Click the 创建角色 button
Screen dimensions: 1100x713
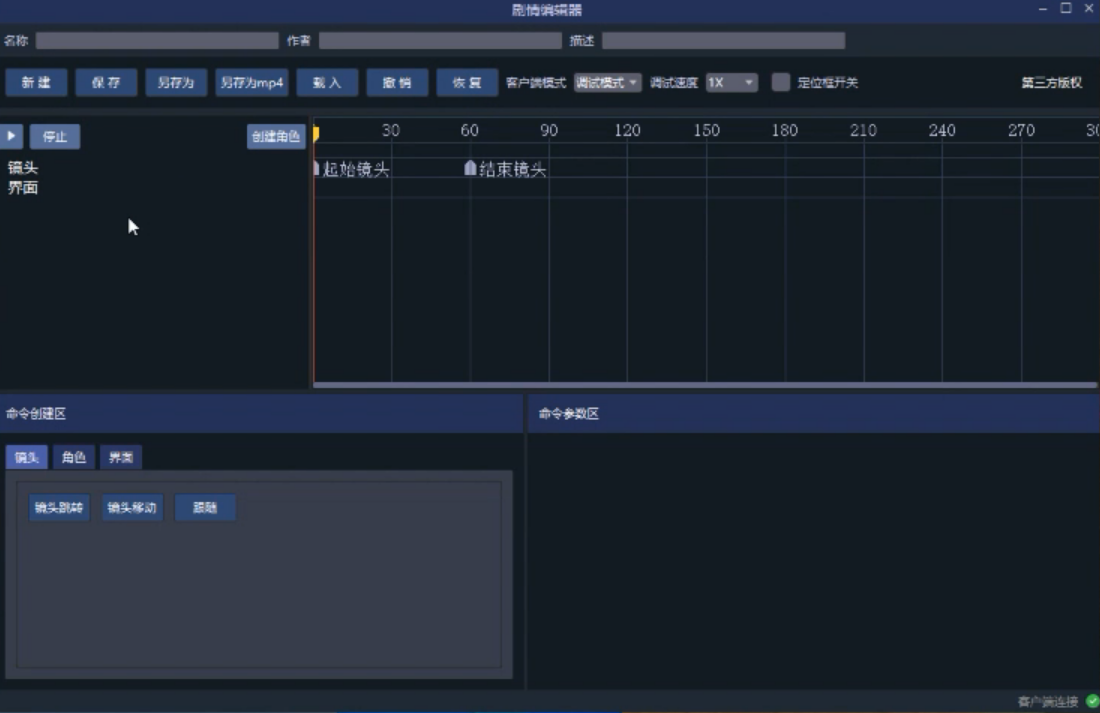tap(276, 137)
